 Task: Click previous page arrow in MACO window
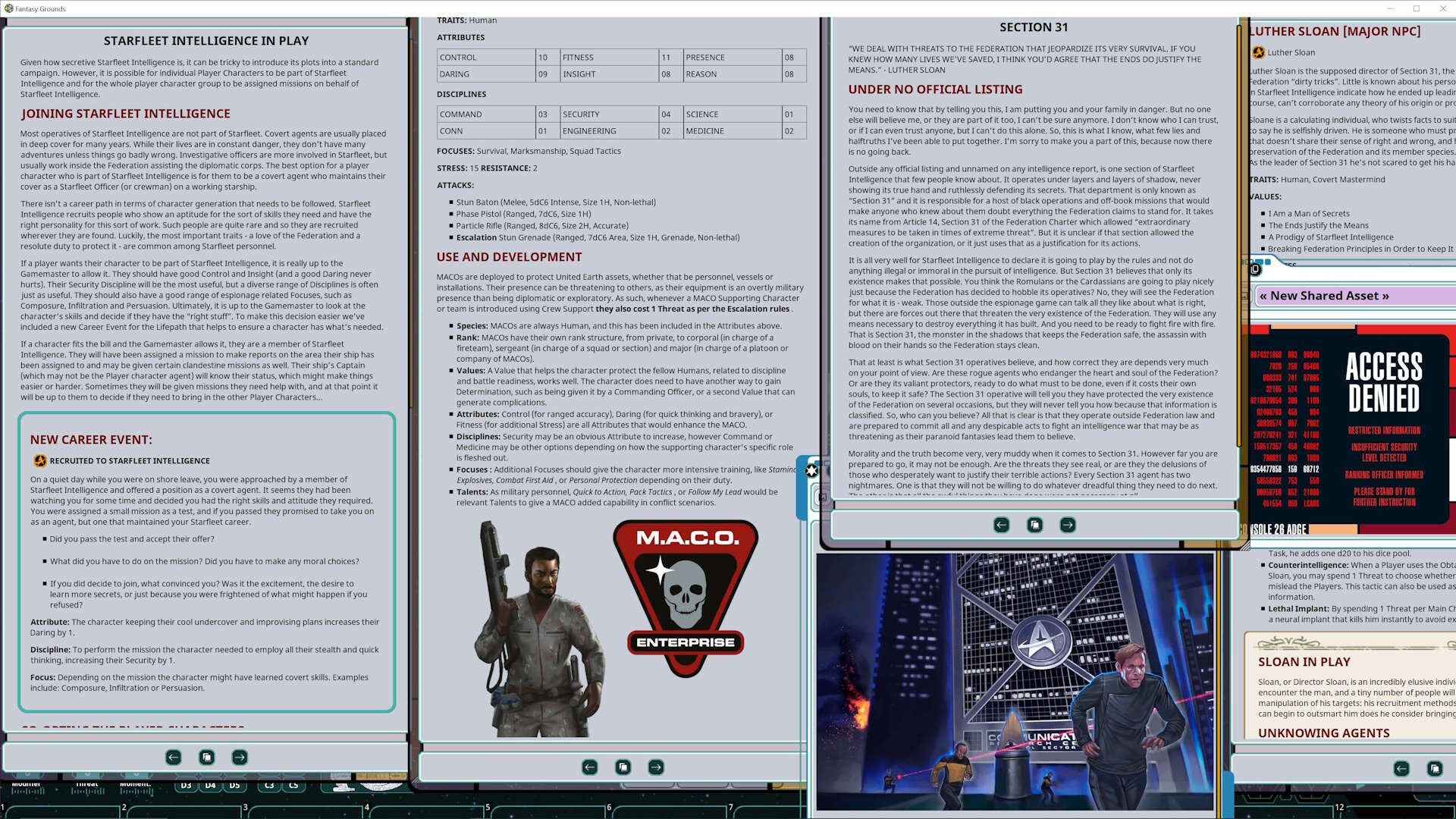click(590, 767)
